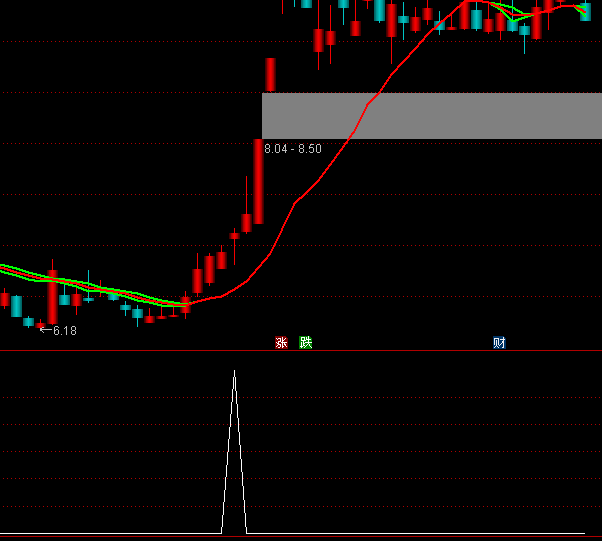Click the flat white indicator baseline
Screen dimensions: 602x541
[x=100, y=533]
